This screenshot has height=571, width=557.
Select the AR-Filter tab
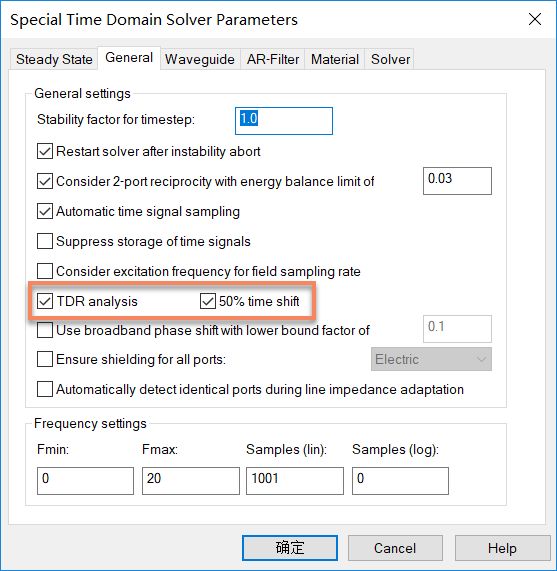(x=273, y=59)
